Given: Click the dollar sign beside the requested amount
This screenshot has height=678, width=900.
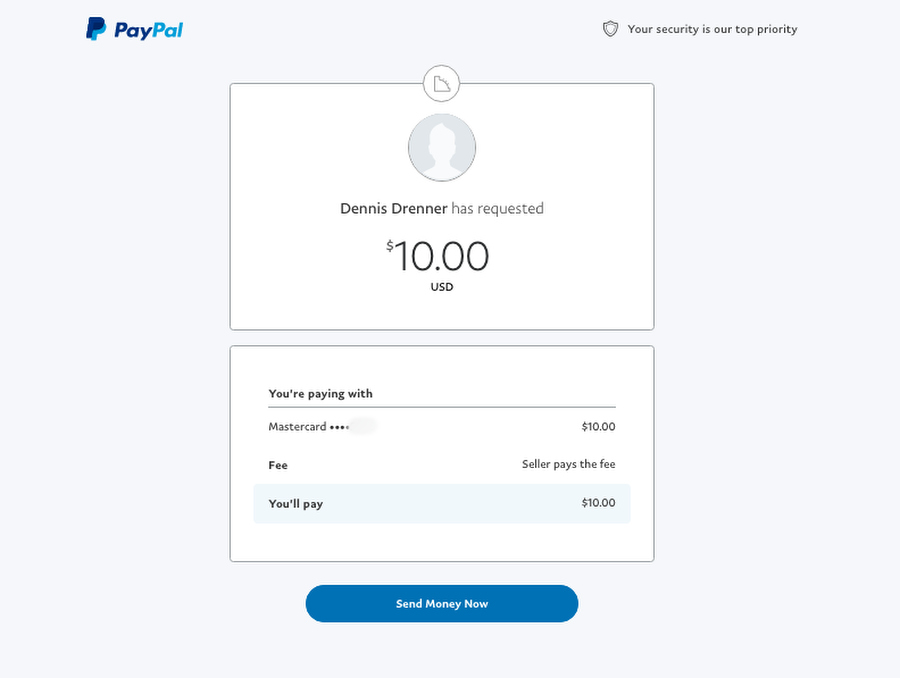Looking at the screenshot, I should (x=390, y=246).
